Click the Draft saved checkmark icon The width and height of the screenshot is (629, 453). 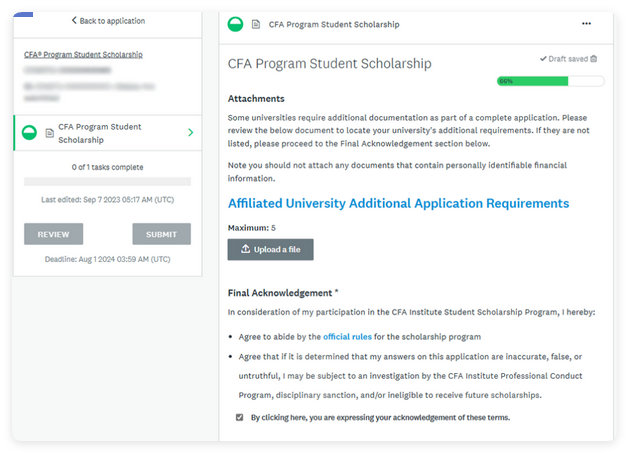pyautogui.click(x=543, y=59)
